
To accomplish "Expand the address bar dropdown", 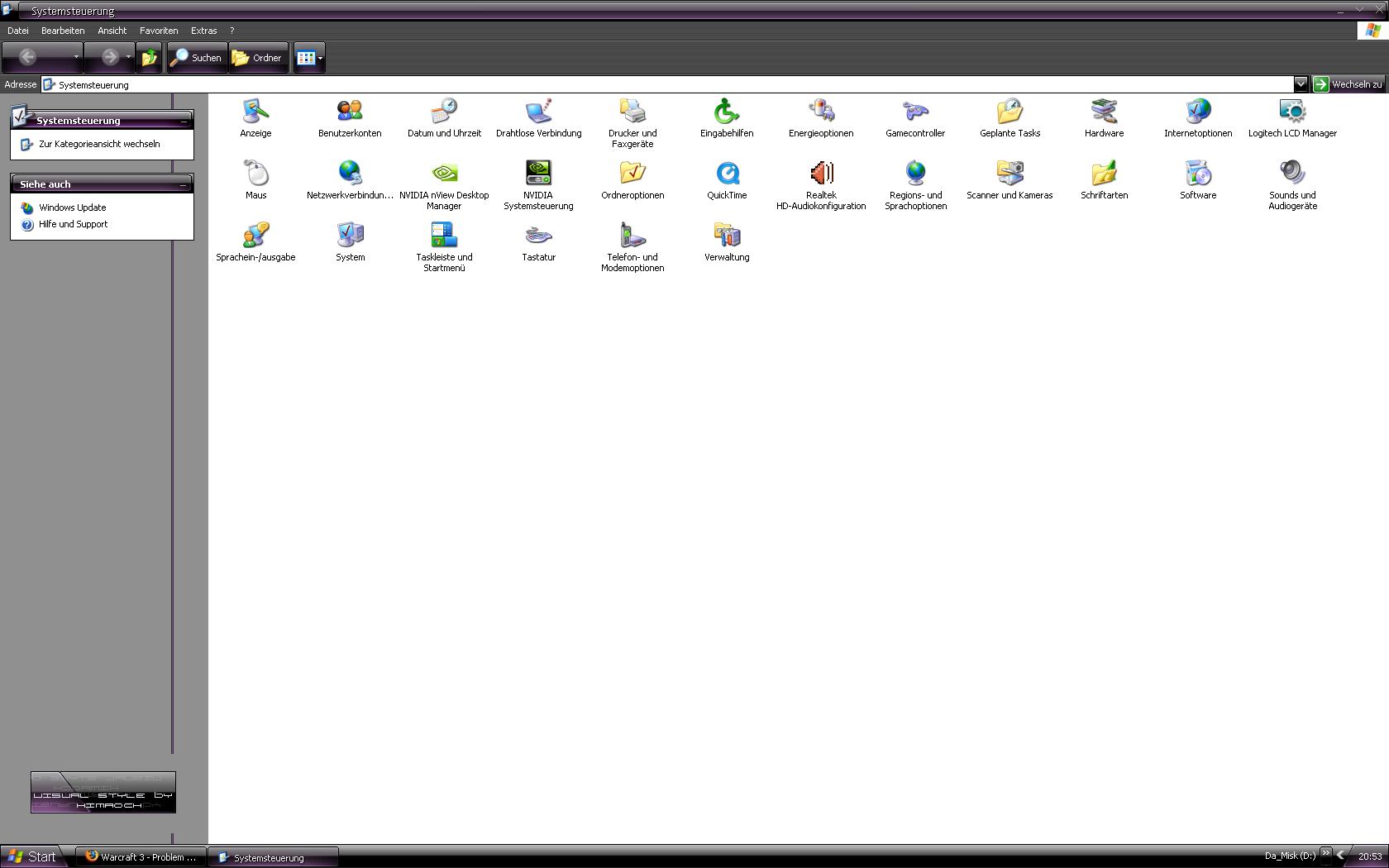I will 1301,84.
